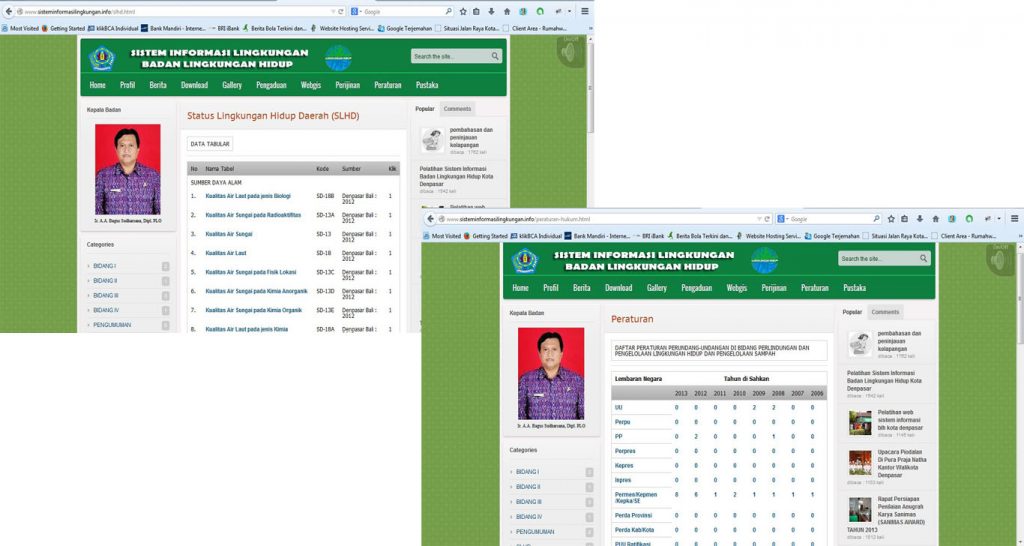This screenshot has height=546, width=1024.
Task: Toggle site sound speaker on SLHD page
Action: (570, 52)
